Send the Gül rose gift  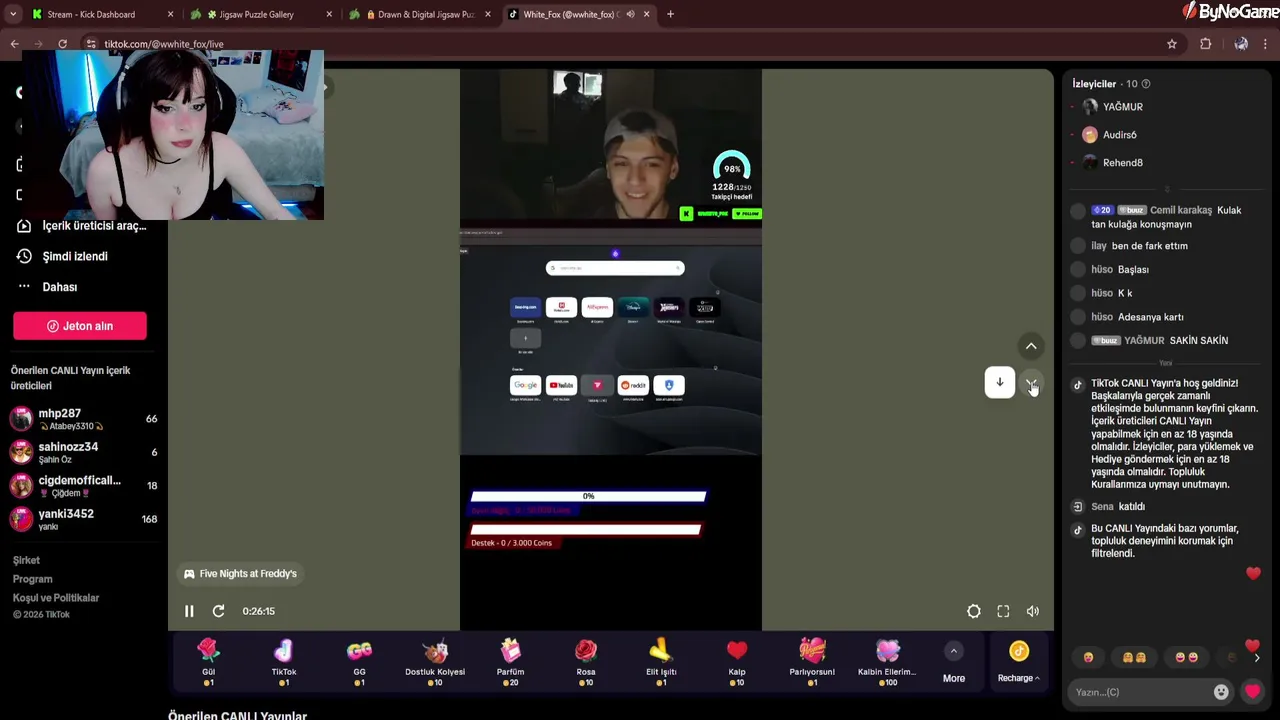tap(208, 661)
